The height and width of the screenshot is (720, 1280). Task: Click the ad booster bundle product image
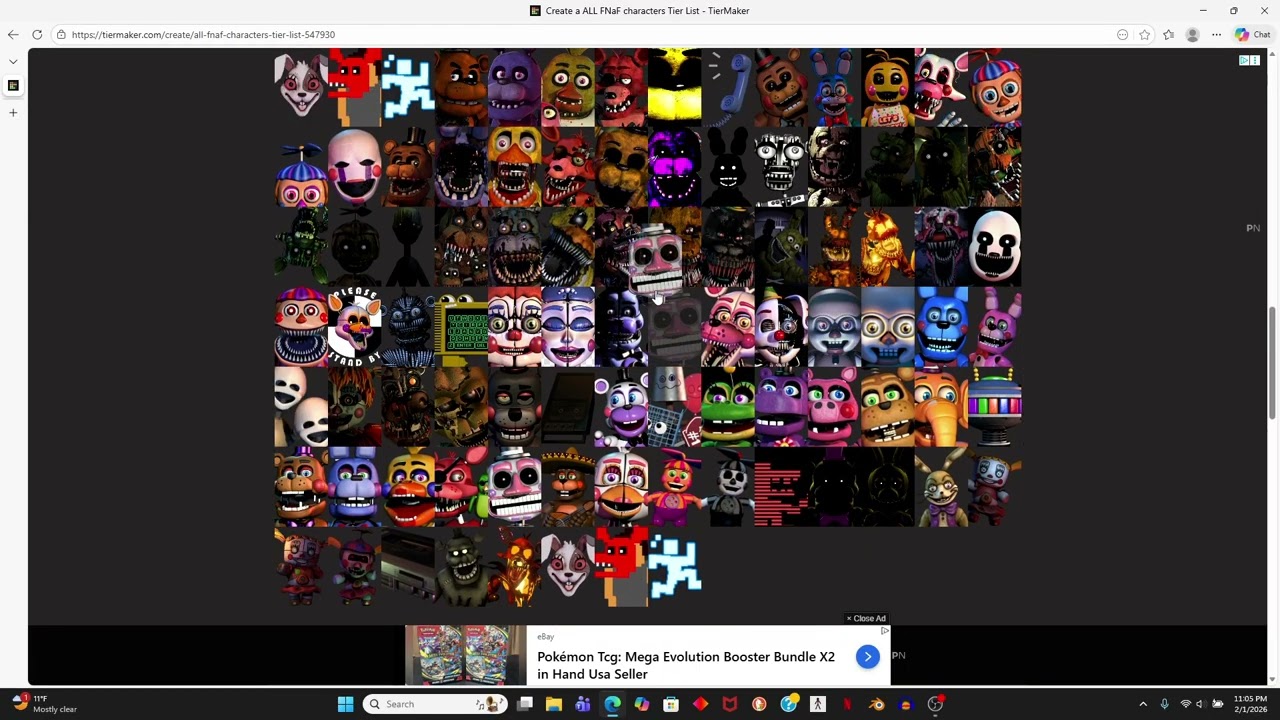465,655
